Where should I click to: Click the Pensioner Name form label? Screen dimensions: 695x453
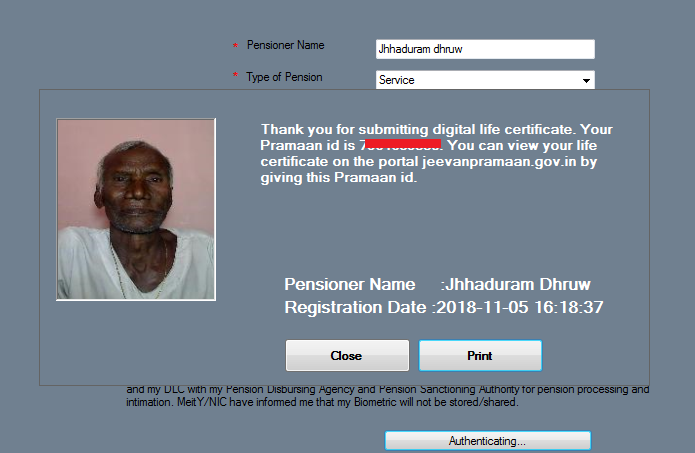click(x=285, y=45)
